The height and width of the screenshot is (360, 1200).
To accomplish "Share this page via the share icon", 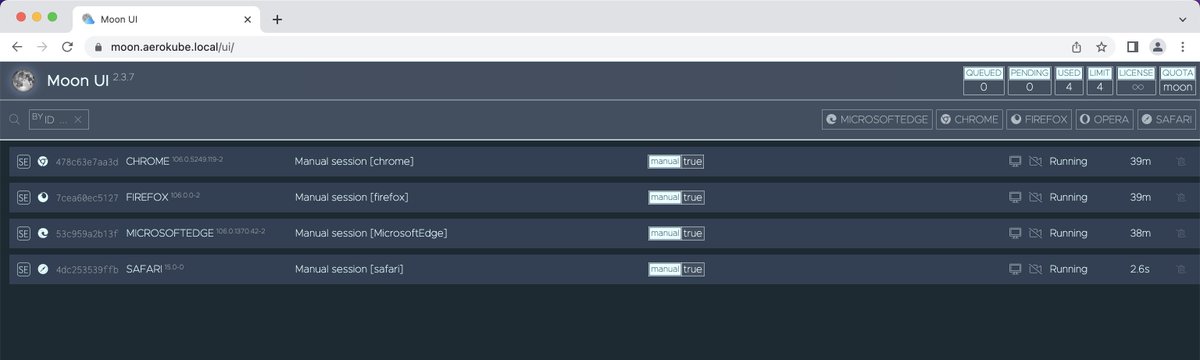I will [x=1077, y=47].
